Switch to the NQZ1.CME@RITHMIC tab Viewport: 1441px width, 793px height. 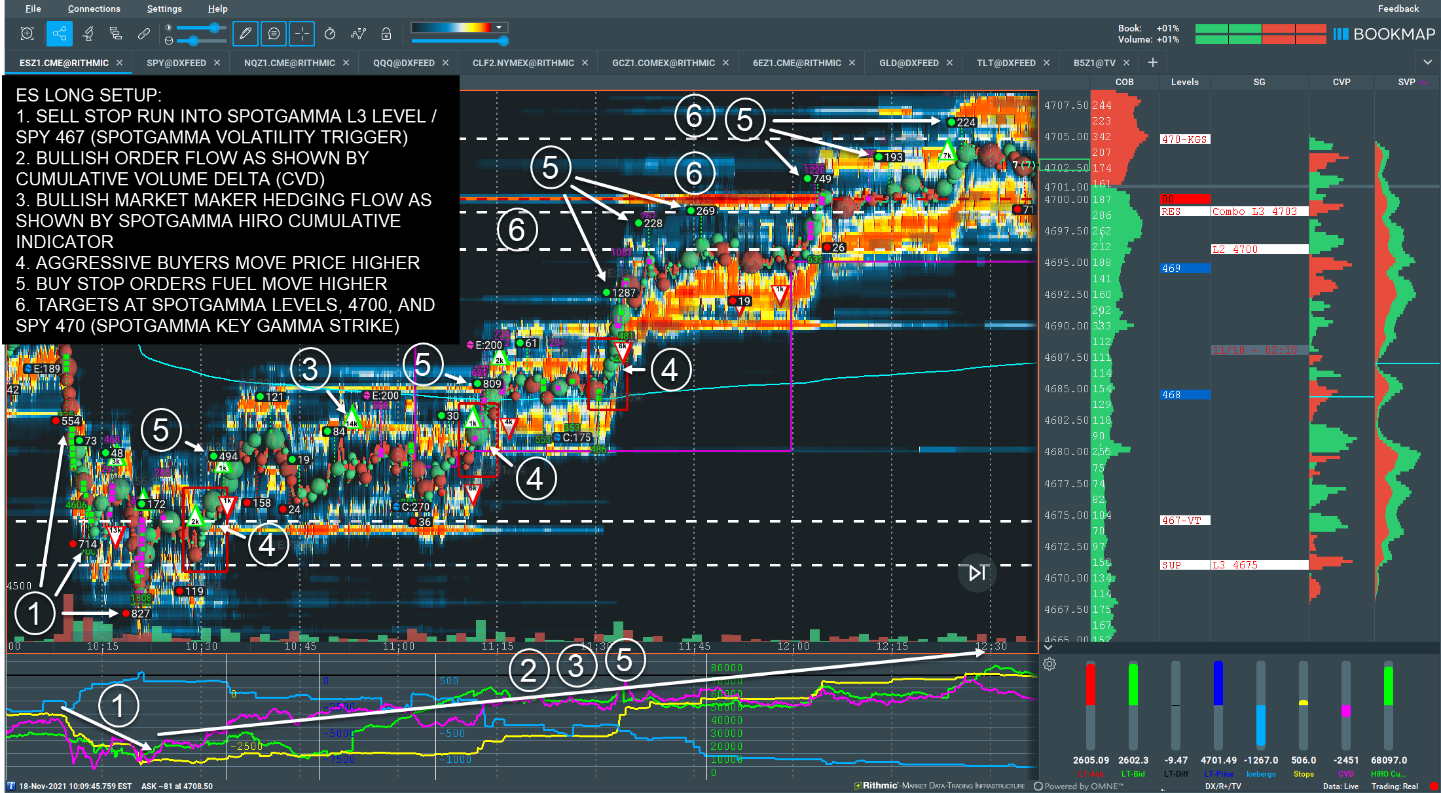(289, 63)
